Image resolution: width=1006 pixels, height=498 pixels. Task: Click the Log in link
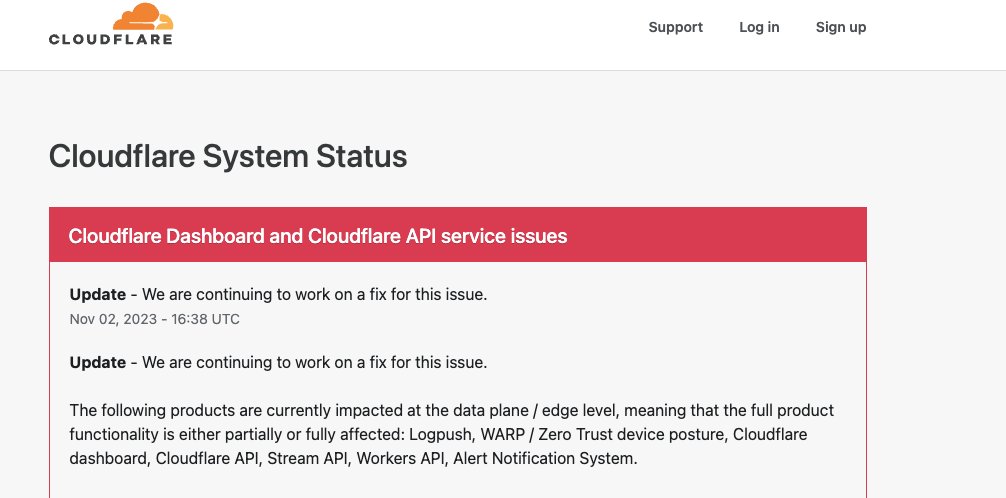759,27
